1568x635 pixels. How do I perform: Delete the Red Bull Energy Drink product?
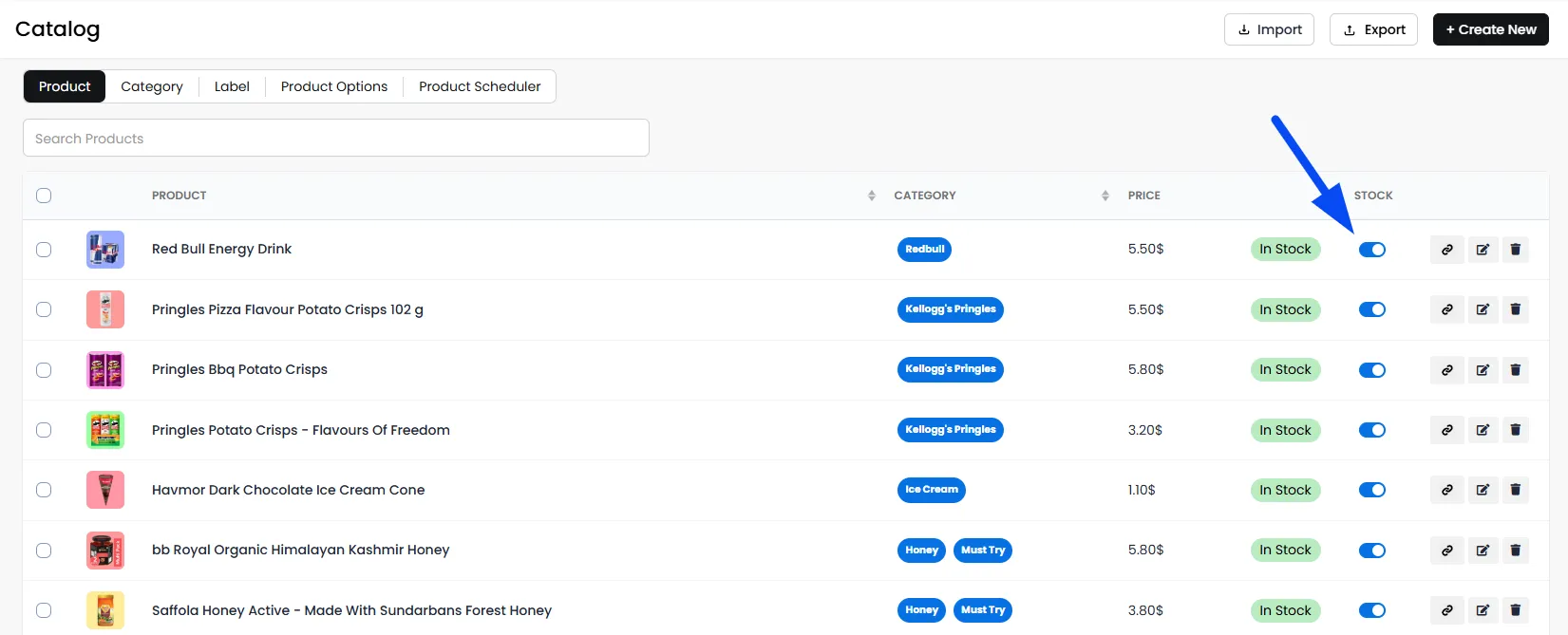tap(1515, 250)
